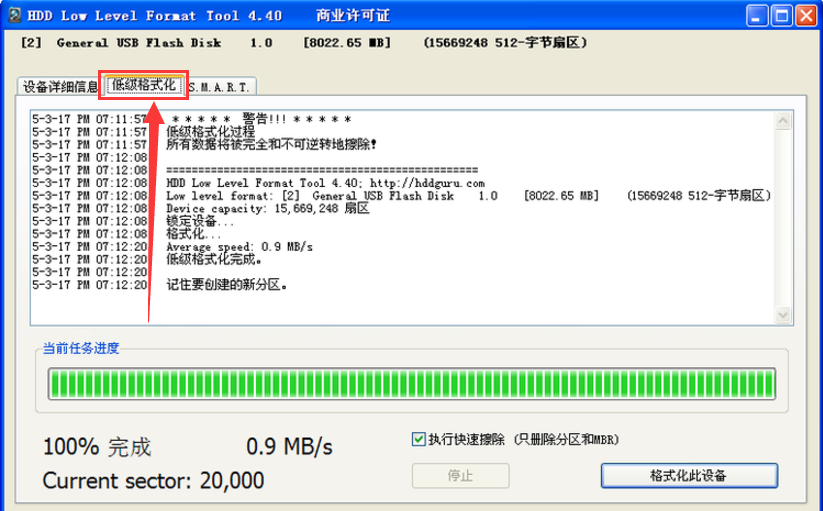
Task: Click the 记住要创建的新分区 log line
Action: click(226, 284)
